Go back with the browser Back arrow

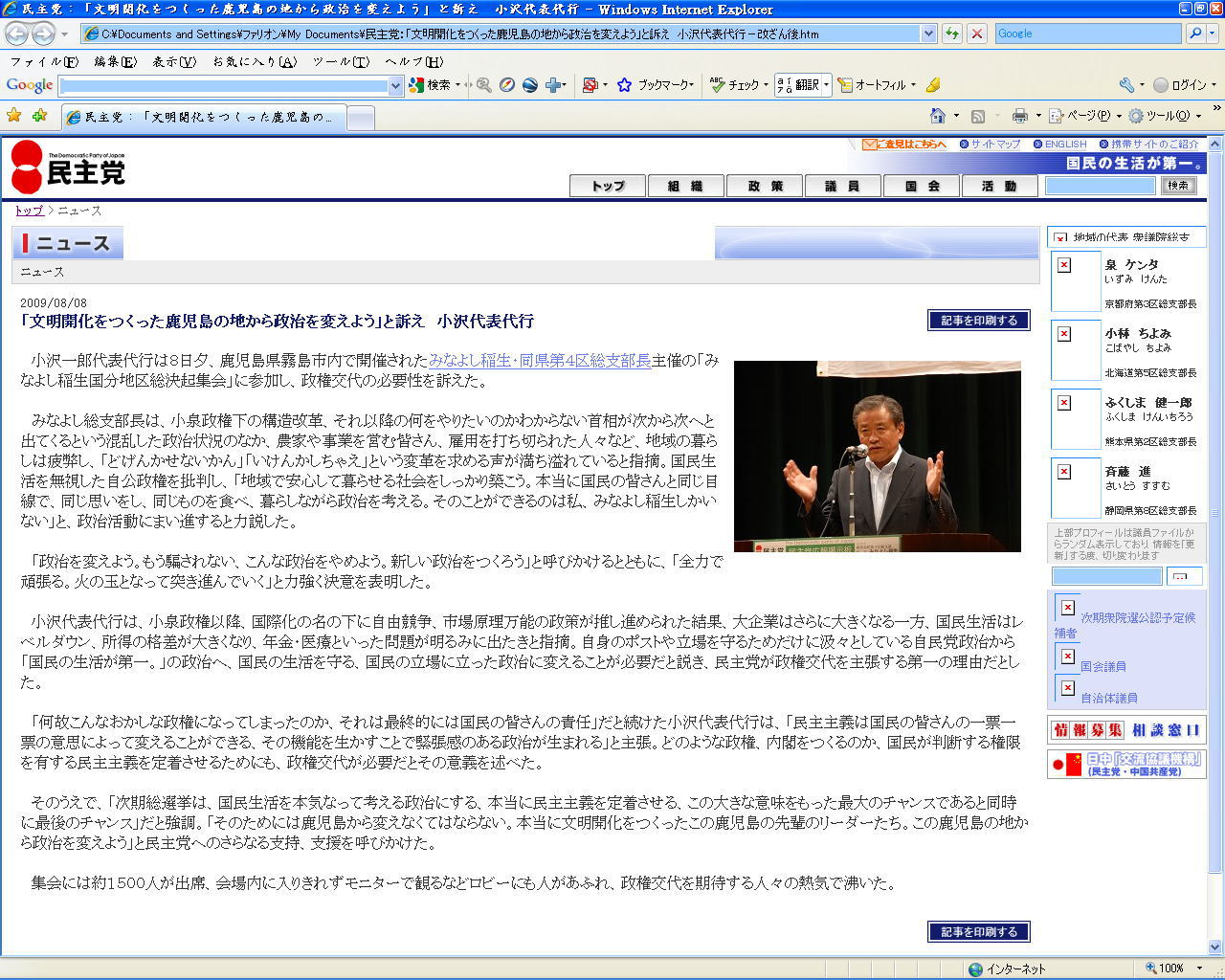[16, 33]
